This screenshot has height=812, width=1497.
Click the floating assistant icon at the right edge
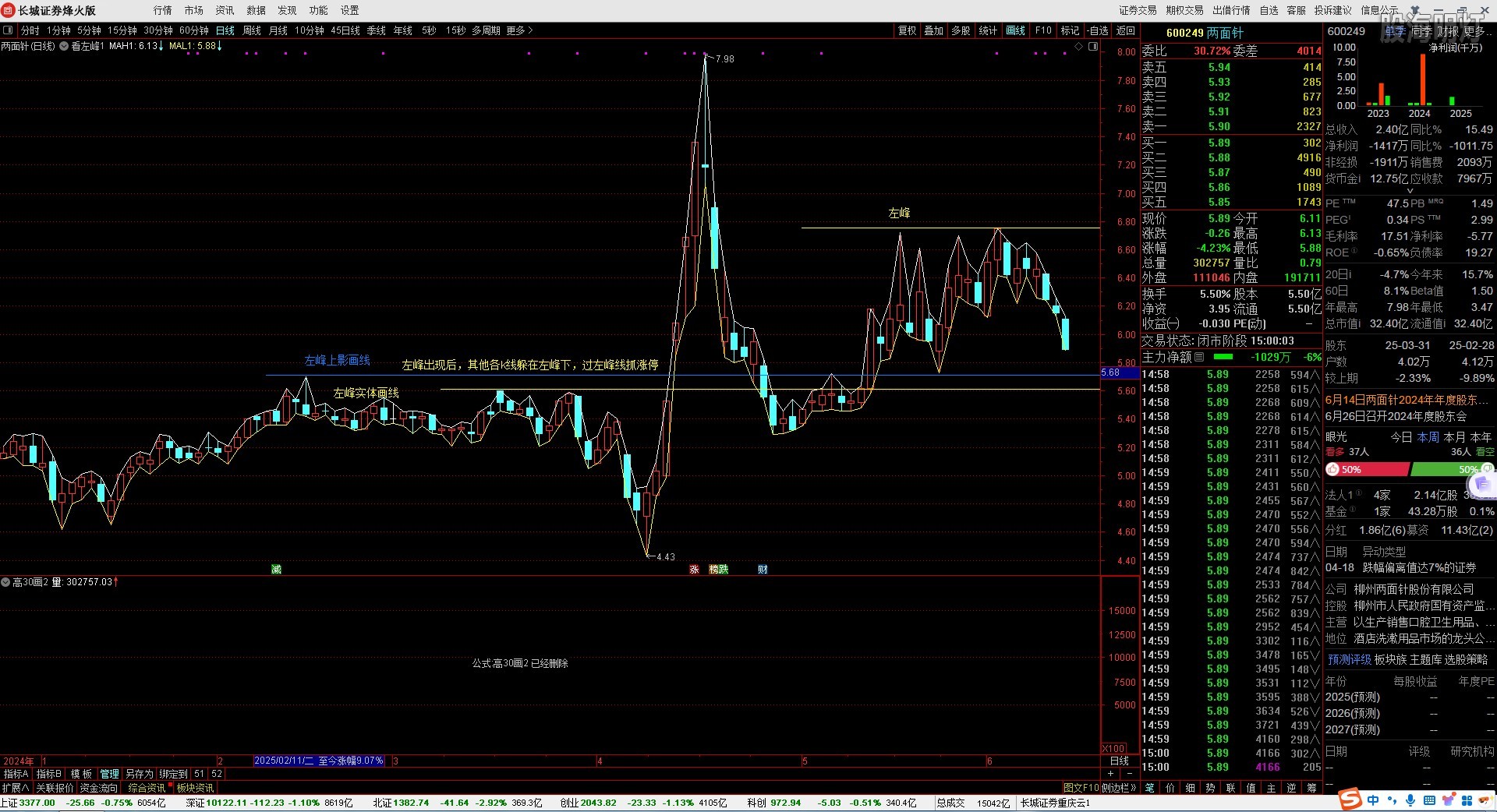tap(1482, 485)
